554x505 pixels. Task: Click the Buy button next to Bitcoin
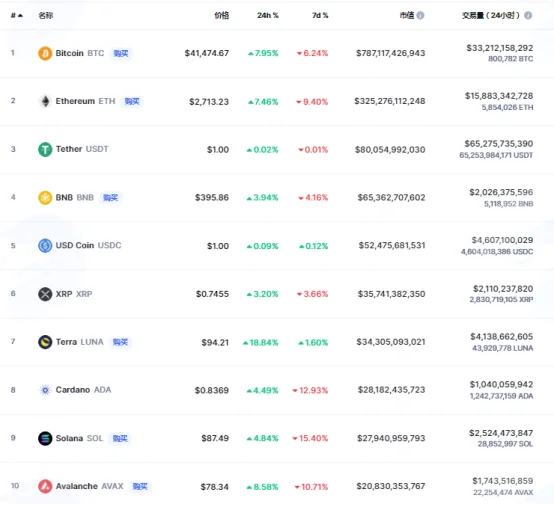click(121, 53)
